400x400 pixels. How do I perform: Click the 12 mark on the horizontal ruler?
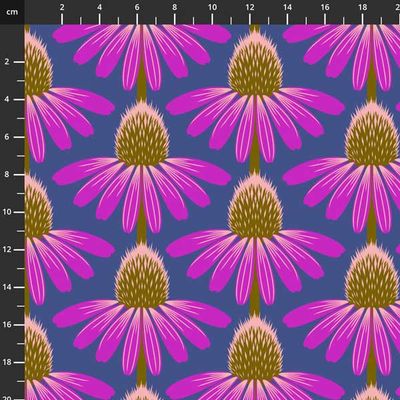250,8
